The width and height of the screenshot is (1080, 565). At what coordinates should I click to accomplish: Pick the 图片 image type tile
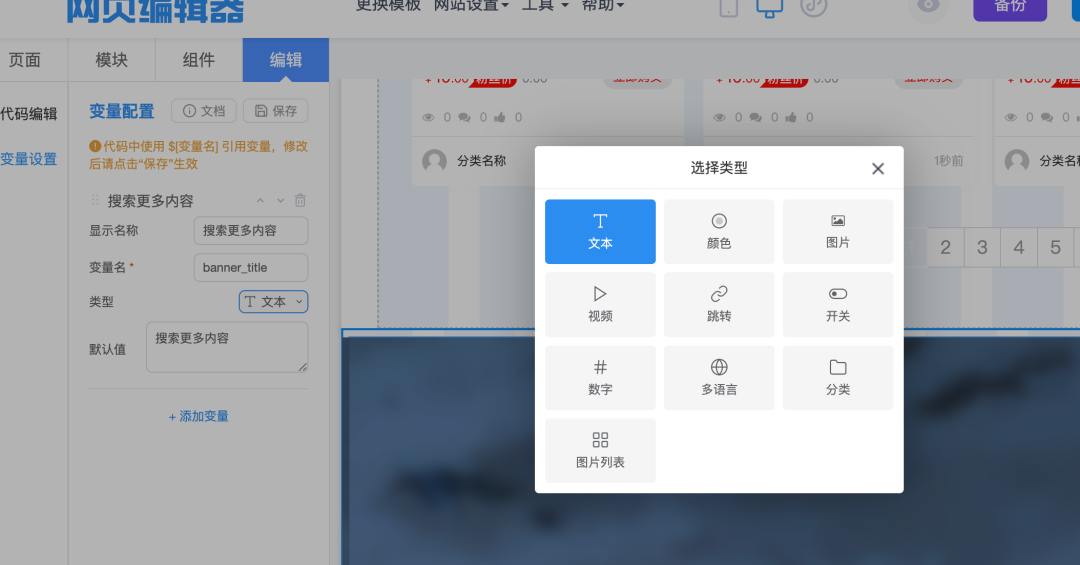pos(838,232)
